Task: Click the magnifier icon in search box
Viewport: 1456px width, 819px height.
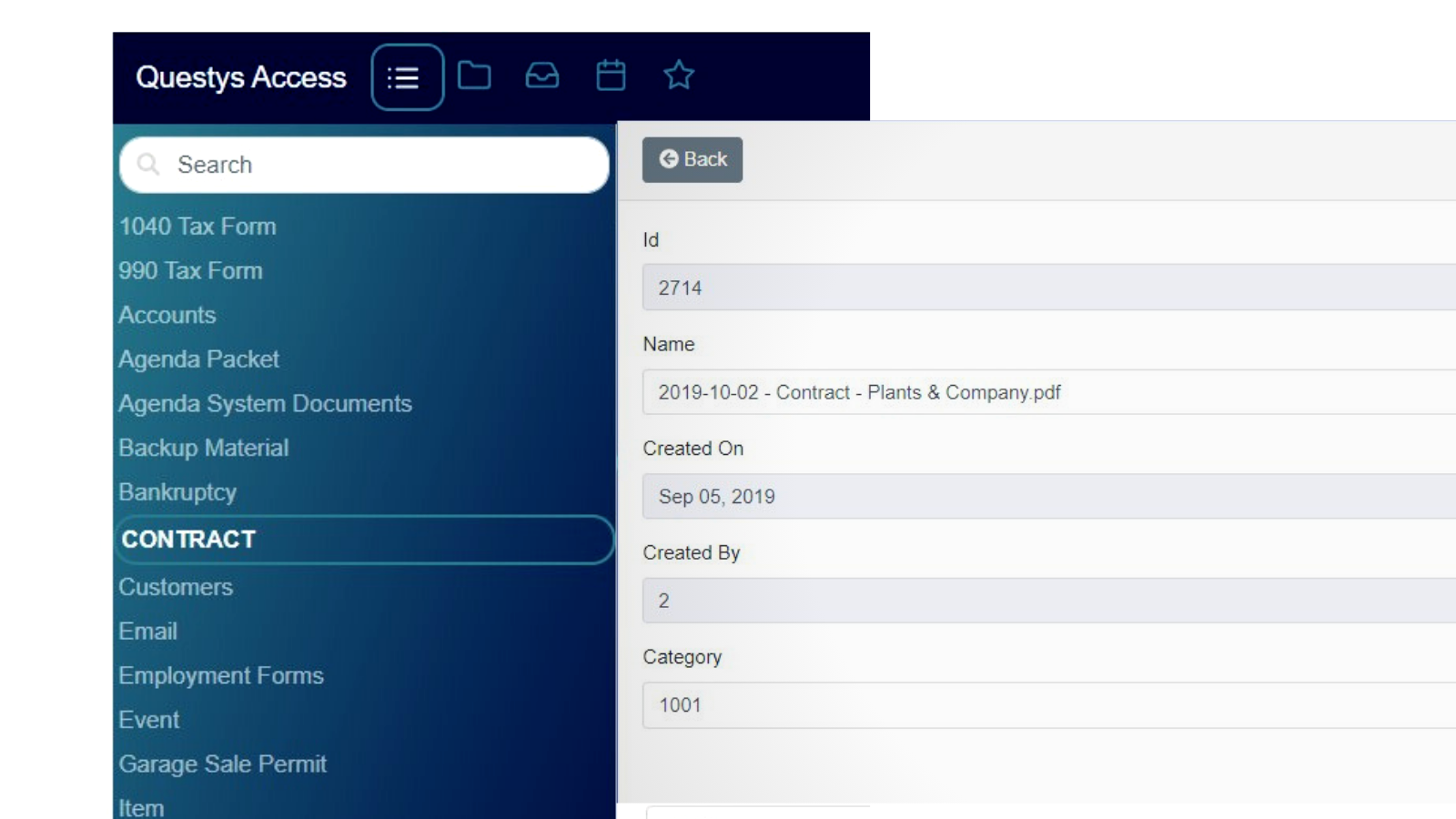Action: 148,165
